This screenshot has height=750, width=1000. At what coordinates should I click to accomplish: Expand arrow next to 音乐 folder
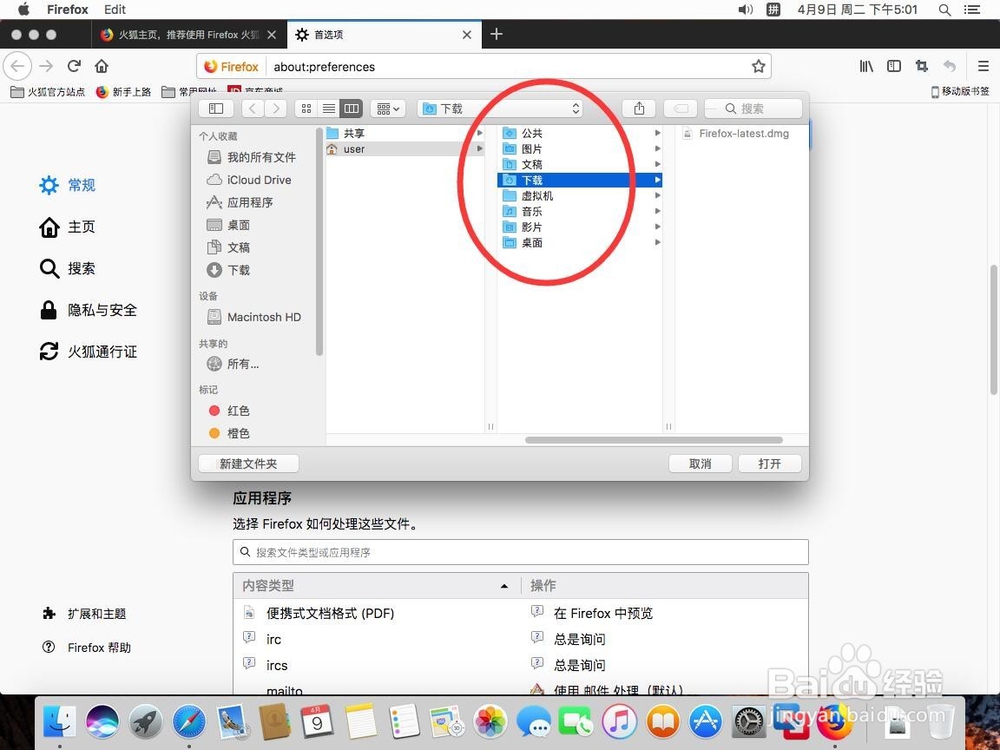658,211
